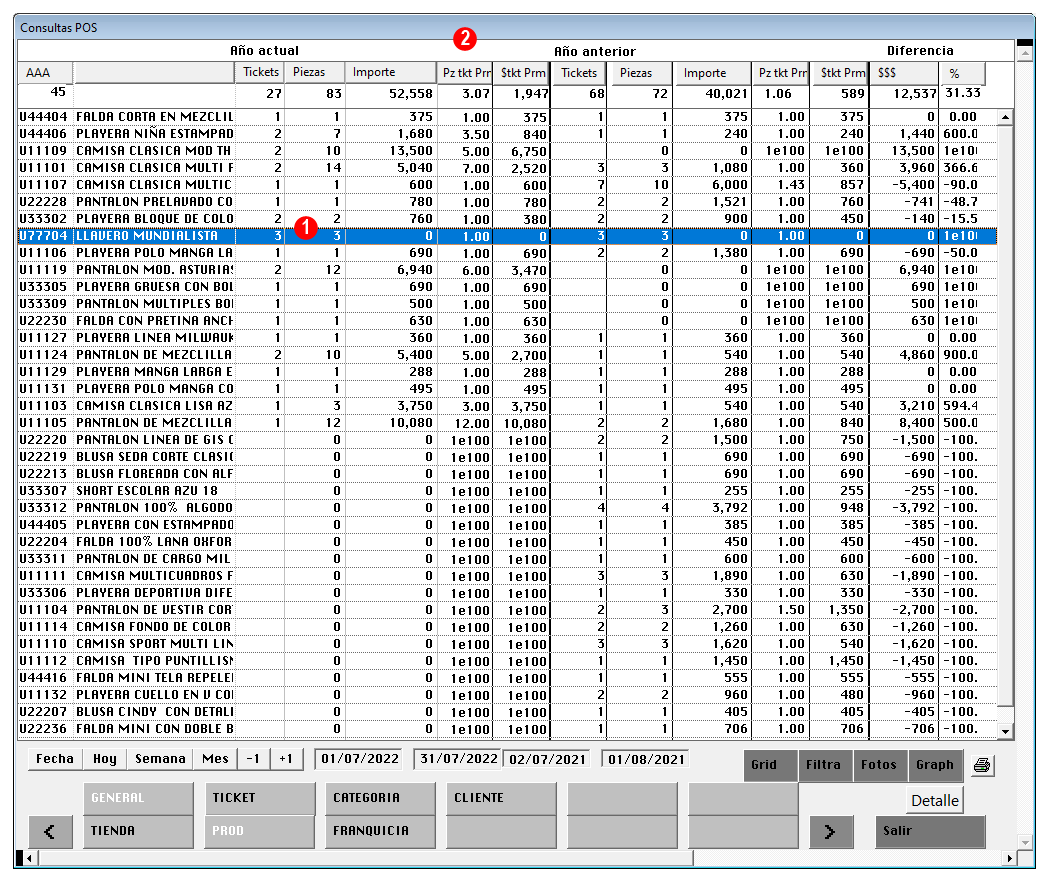This screenshot has height=879, width=1047.
Task: Select the CATEGORIA report tab
Action: [381, 798]
